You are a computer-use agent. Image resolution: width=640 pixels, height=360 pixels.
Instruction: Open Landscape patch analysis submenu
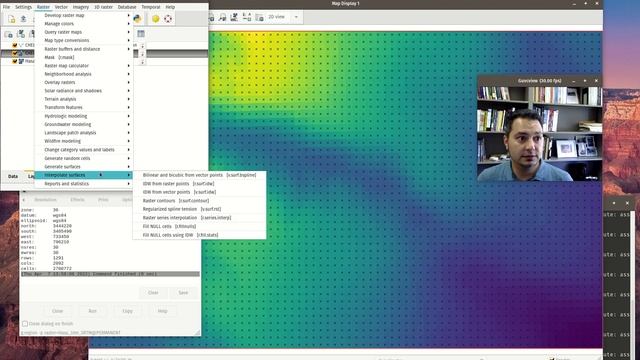[84, 133]
